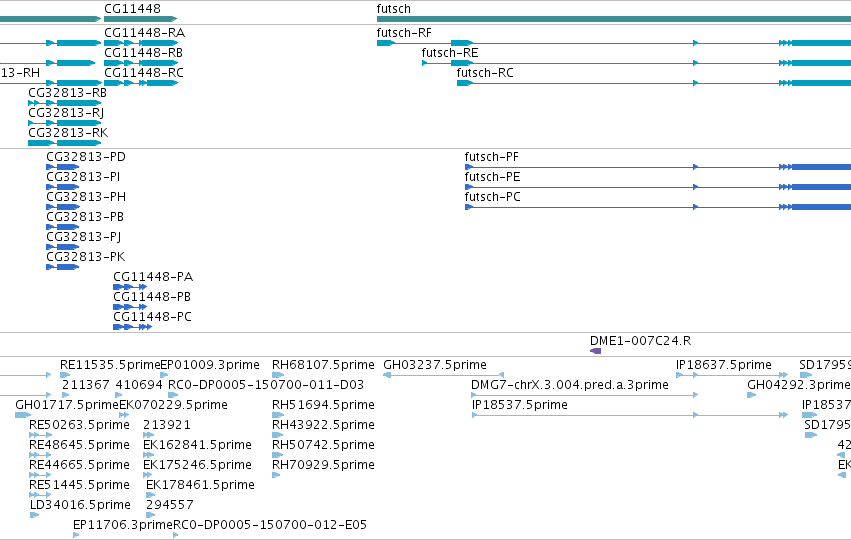Select the futsch-PE protein feature
Screen dimensions: 851x540
tap(658, 187)
